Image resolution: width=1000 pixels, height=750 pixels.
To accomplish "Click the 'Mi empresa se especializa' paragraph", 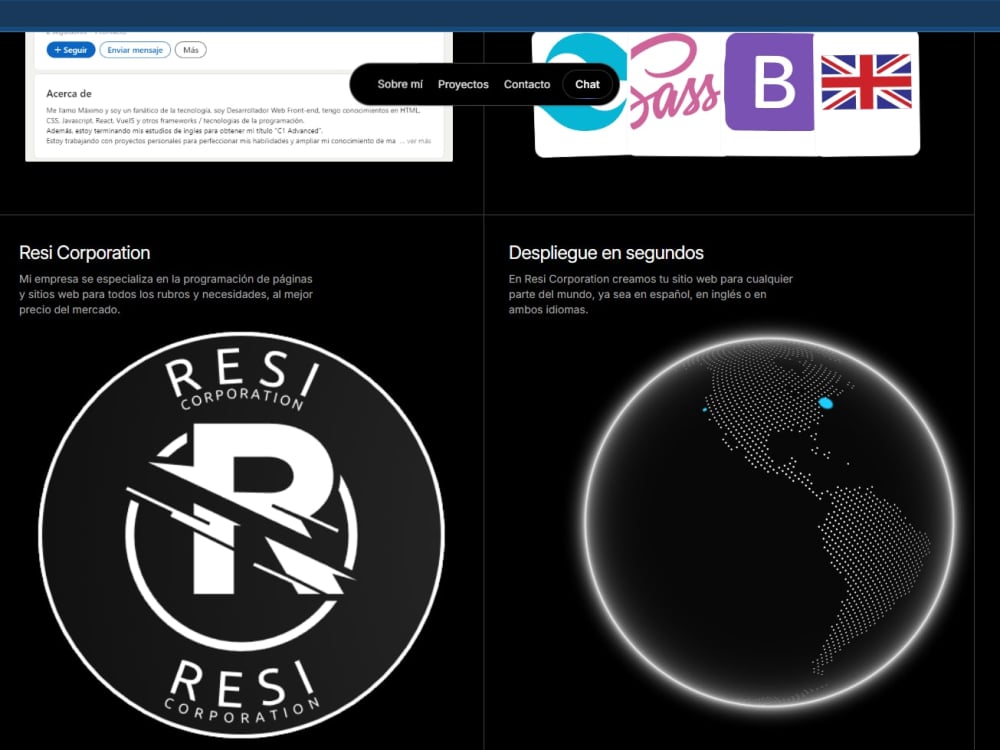I will [166, 294].
